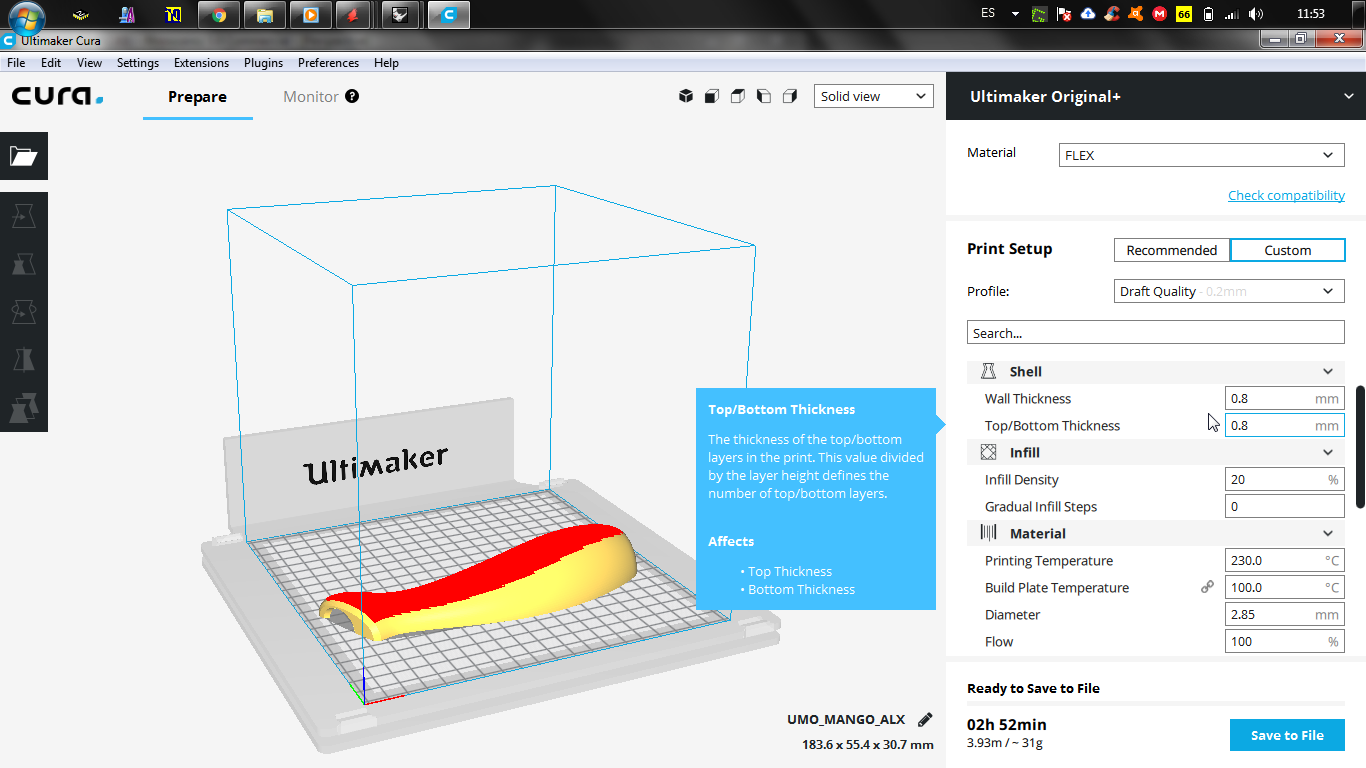Click the ES language indicator in tray
This screenshot has height=768, width=1366.
(988, 14)
